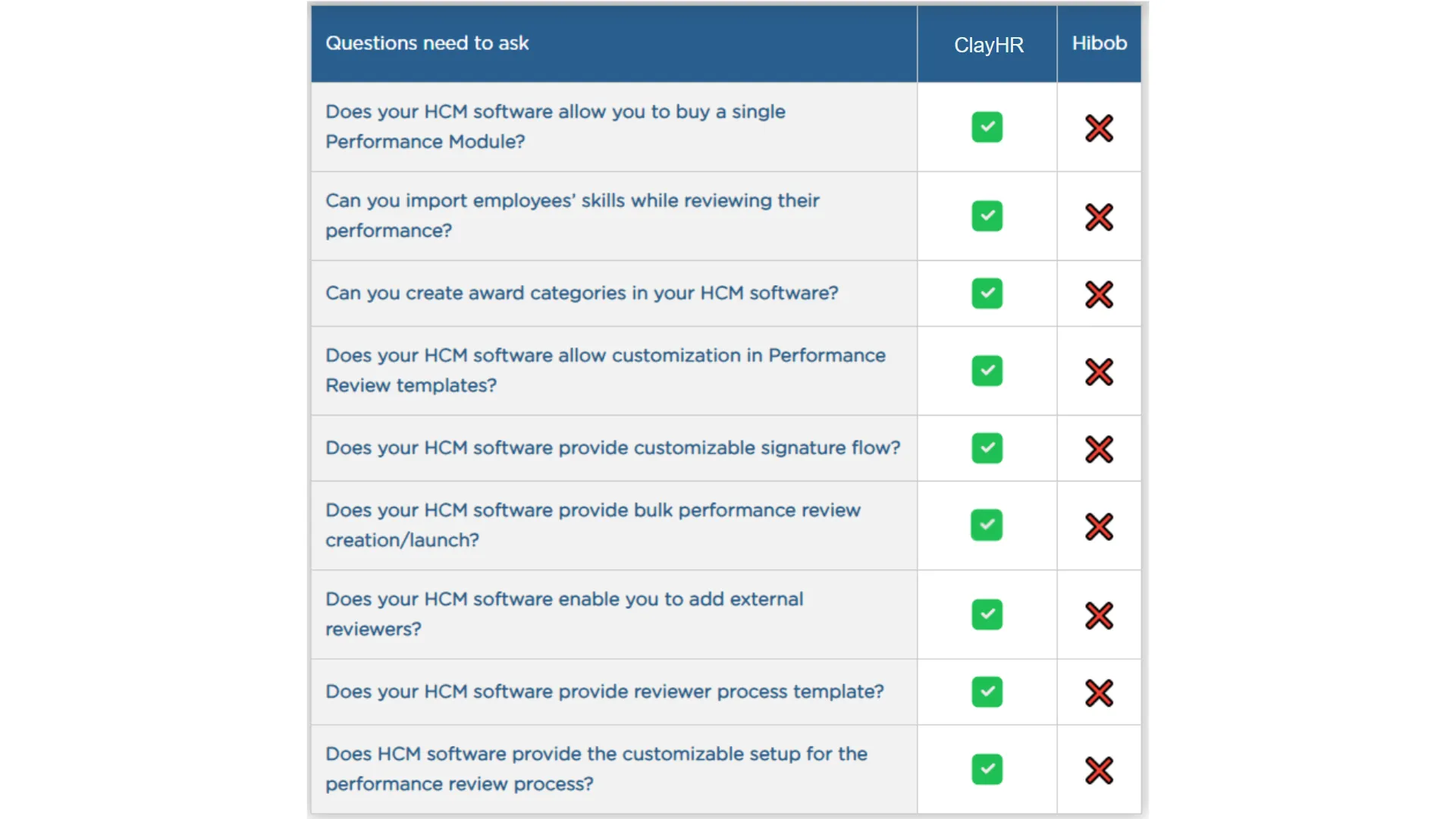Click green checkmark for bulk performance review row

click(x=987, y=525)
